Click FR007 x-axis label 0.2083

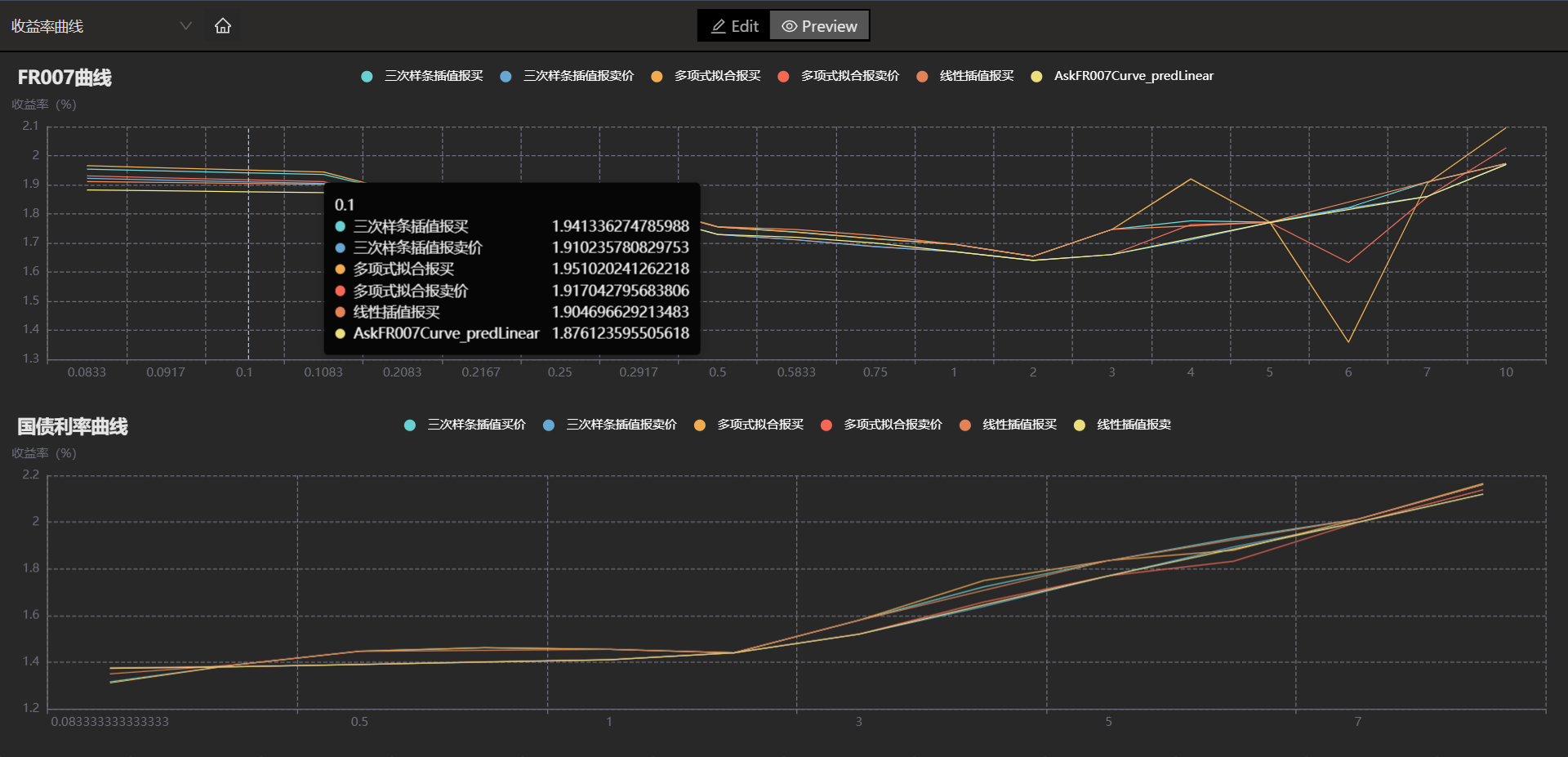(403, 372)
